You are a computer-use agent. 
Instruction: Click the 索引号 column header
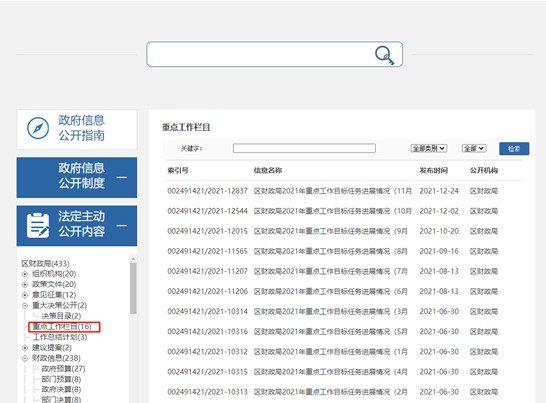pyautogui.click(x=178, y=170)
